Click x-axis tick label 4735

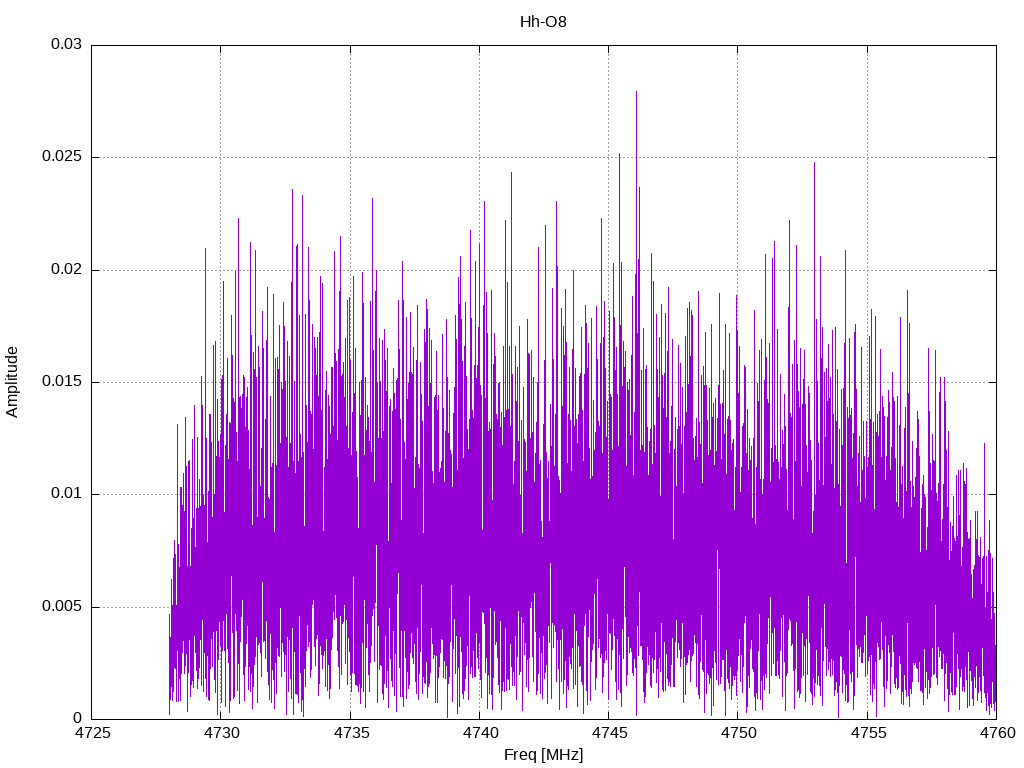point(351,733)
